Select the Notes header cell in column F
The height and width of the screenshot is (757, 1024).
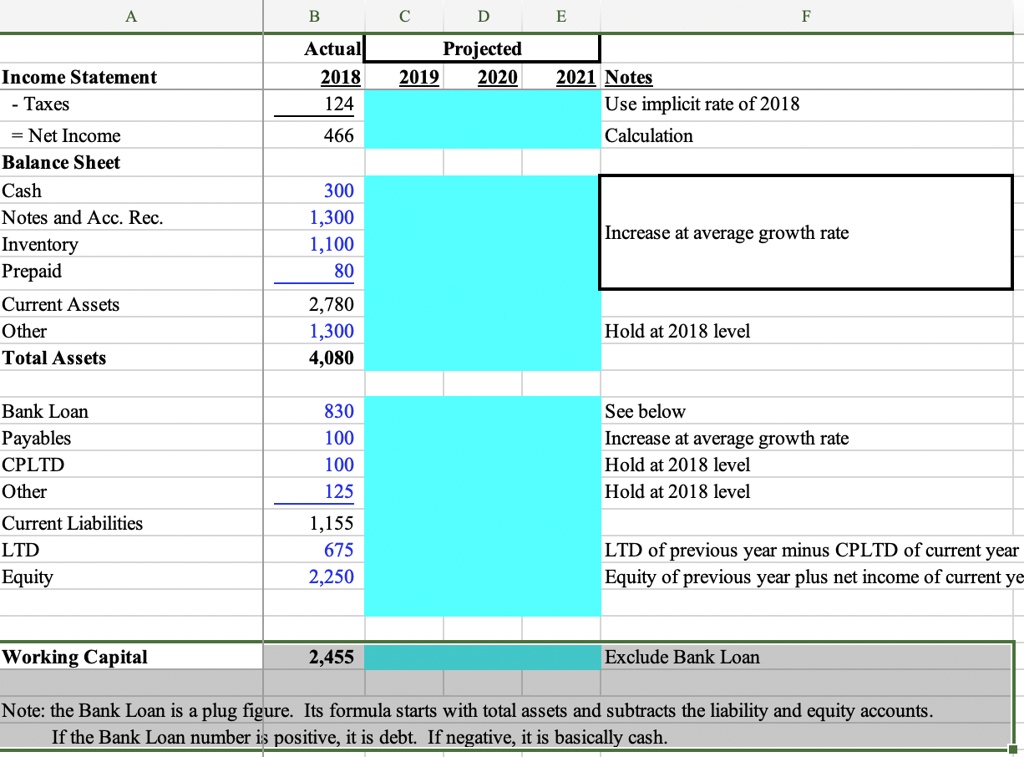(x=628, y=77)
